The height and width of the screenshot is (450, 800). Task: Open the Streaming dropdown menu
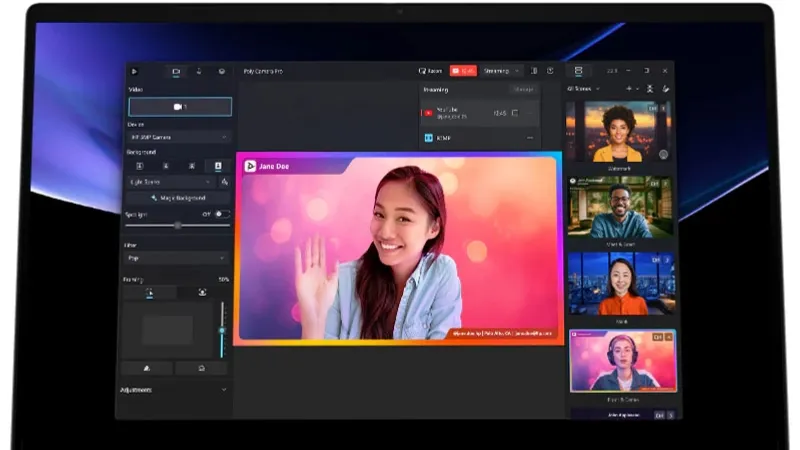coord(501,71)
